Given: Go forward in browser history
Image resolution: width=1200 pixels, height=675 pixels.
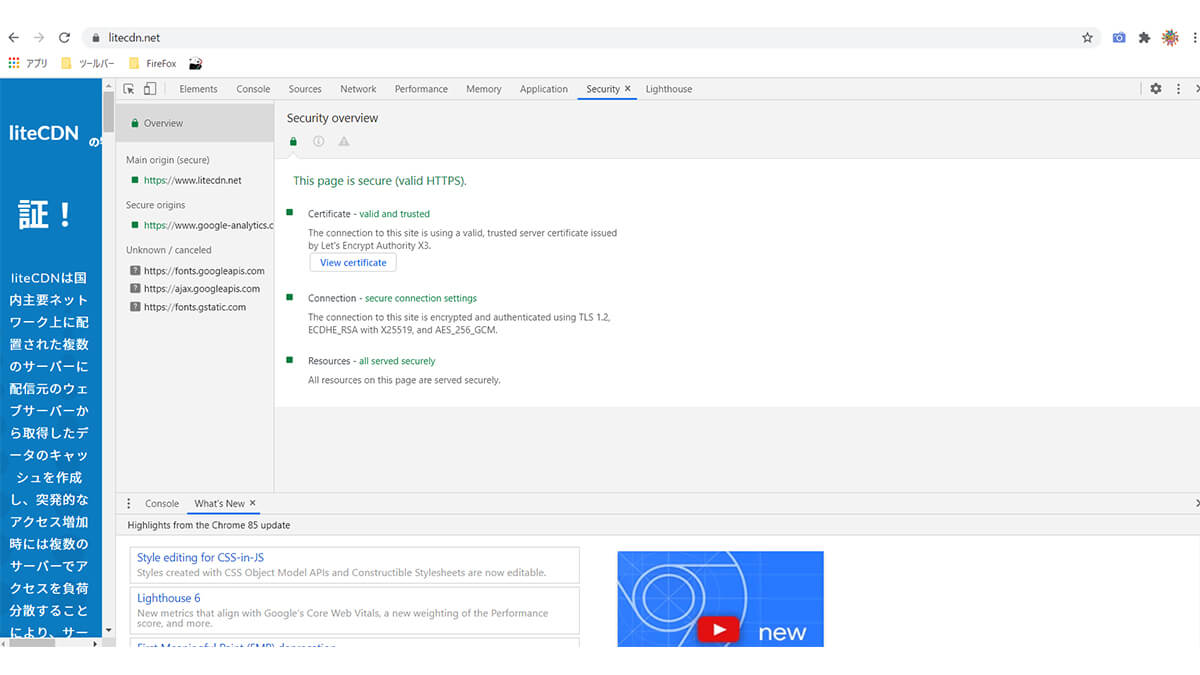Looking at the screenshot, I should [39, 37].
